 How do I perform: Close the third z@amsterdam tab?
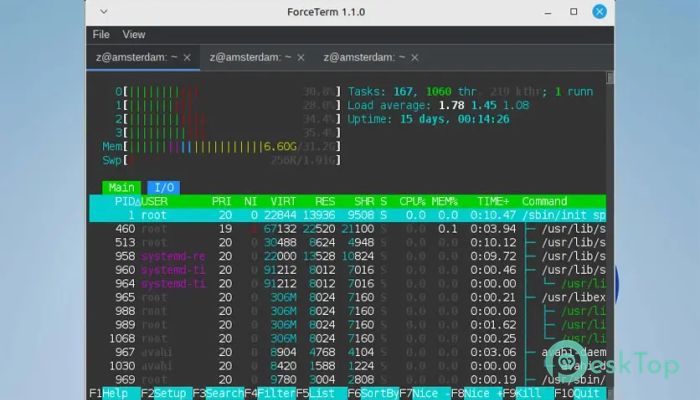415,58
